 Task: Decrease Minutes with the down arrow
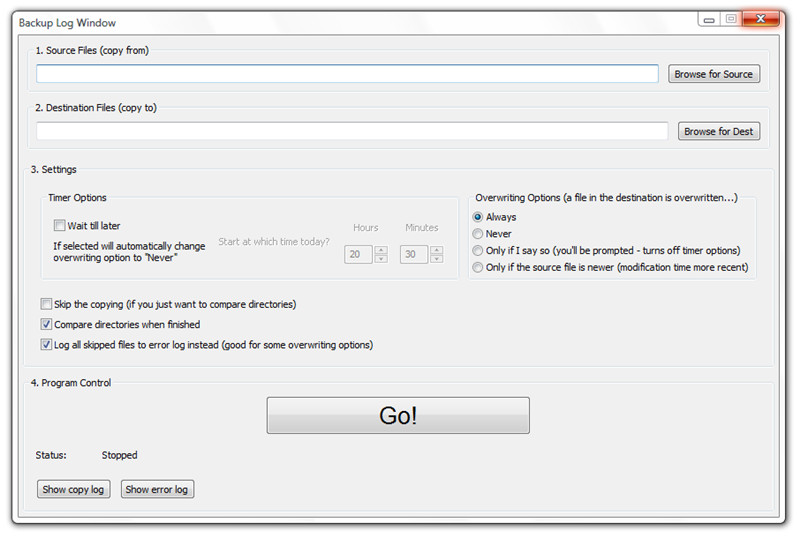[x=436, y=259]
